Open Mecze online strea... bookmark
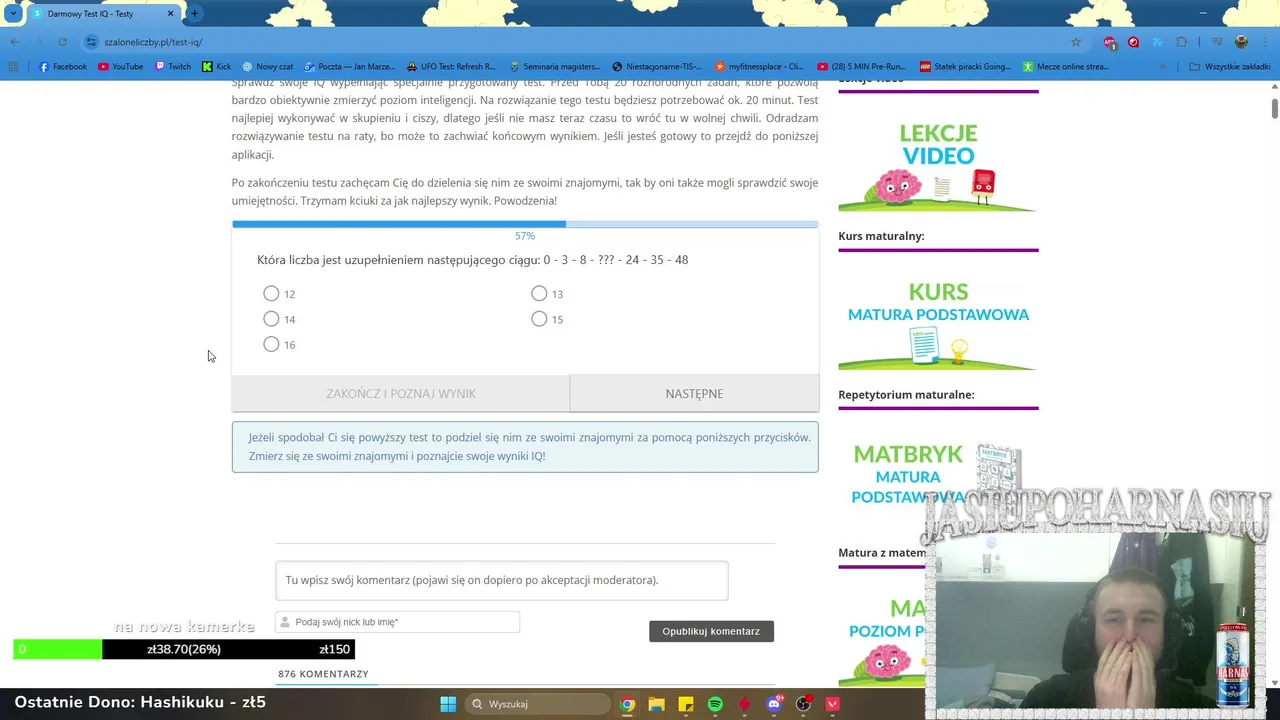The image size is (1280, 720). pyautogui.click(x=1066, y=67)
